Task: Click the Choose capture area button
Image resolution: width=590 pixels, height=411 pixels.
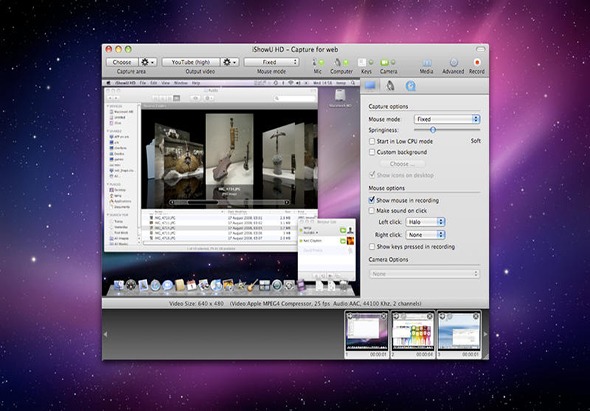Action: pos(122,62)
